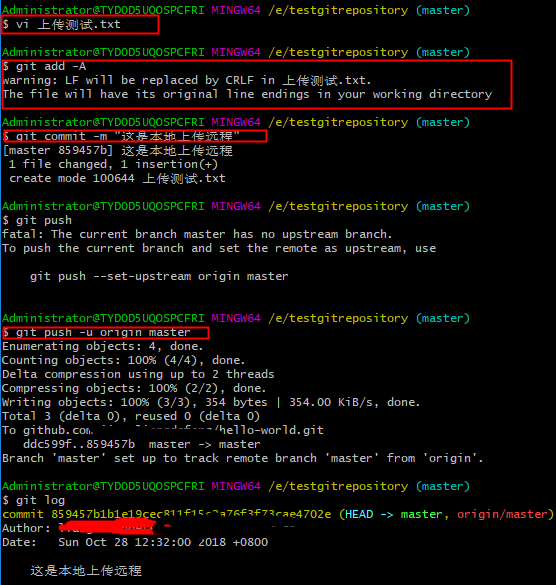The width and height of the screenshot is (556, 585).
Task: Select the 'LF will be replaced by CRLF' warning line
Action: point(187,80)
